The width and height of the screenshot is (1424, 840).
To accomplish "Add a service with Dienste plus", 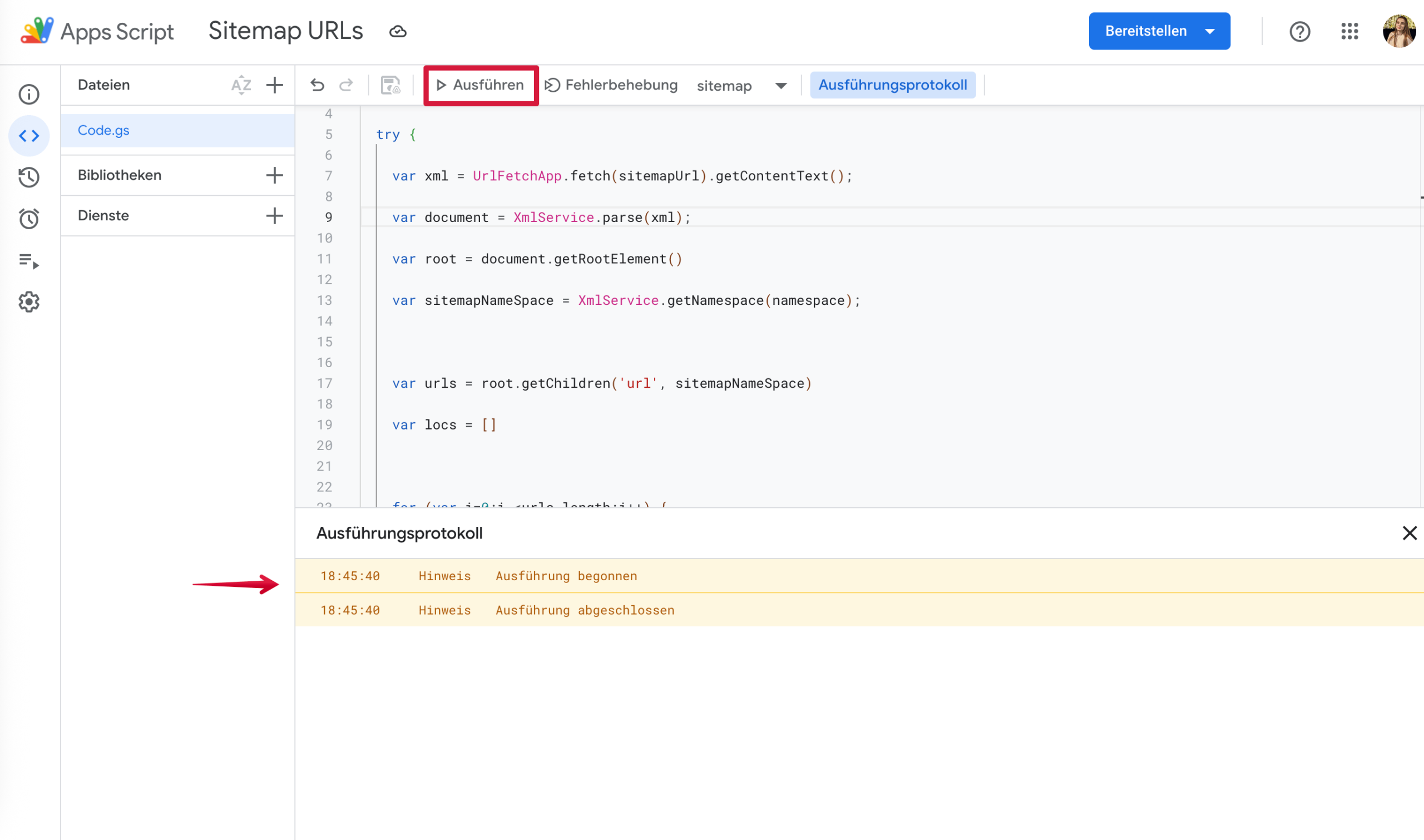I will (274, 216).
